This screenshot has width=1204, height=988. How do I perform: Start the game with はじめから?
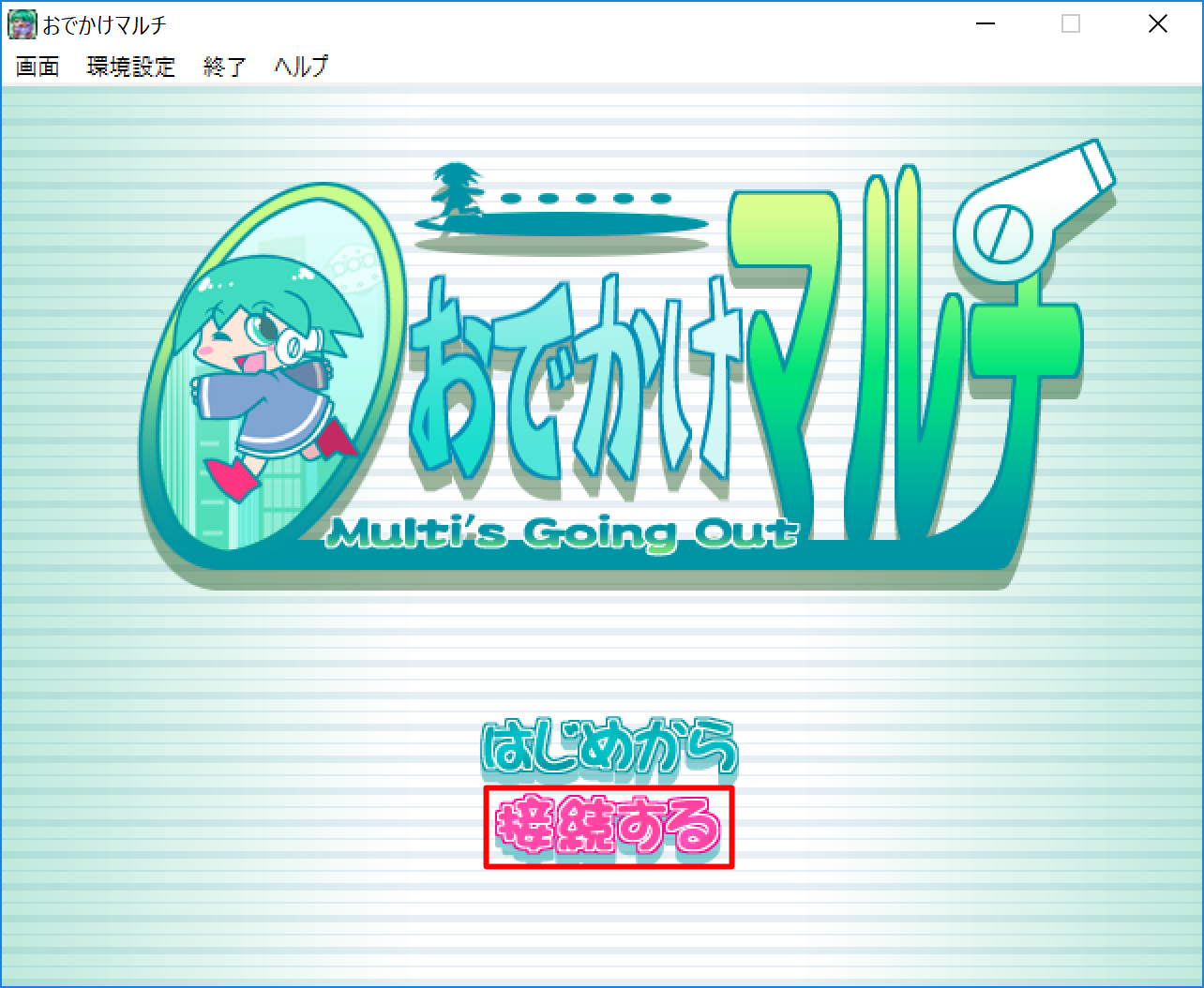610,750
